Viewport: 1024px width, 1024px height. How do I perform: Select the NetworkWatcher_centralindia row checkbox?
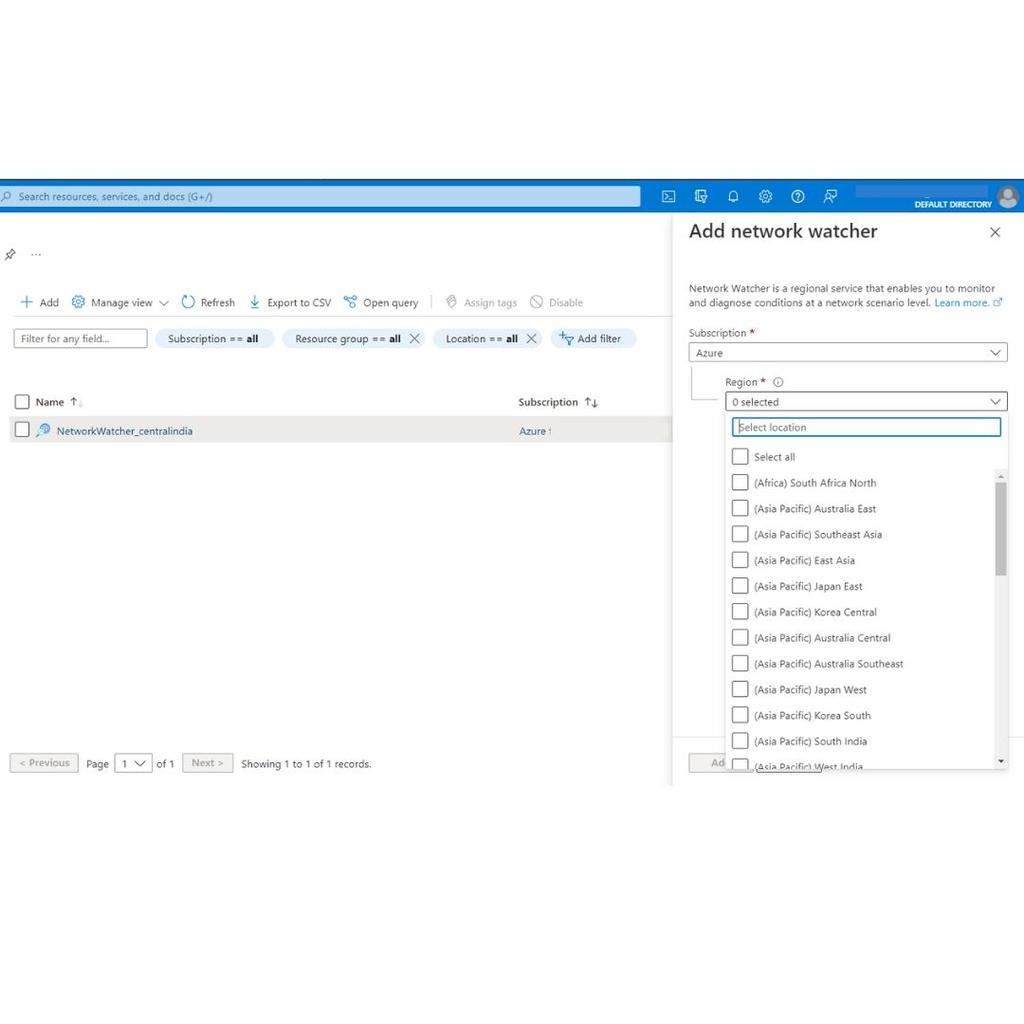(21, 430)
